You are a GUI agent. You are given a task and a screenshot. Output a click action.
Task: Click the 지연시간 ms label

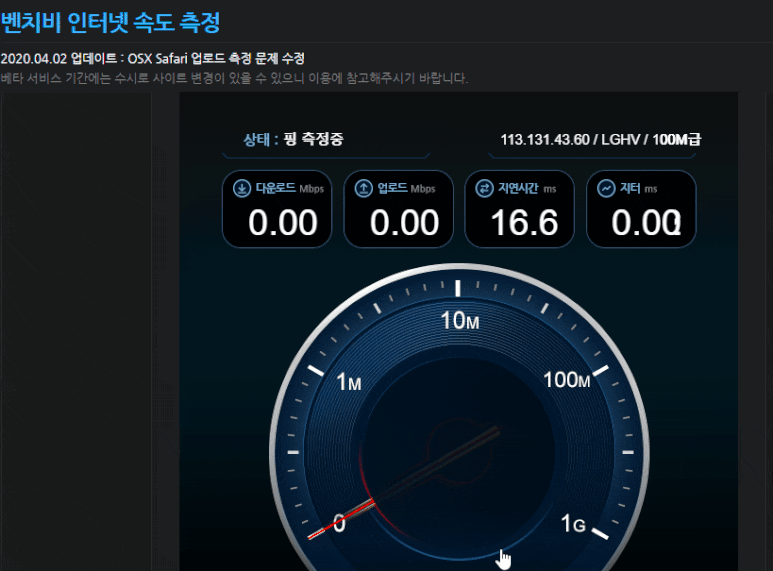[x=527, y=188]
